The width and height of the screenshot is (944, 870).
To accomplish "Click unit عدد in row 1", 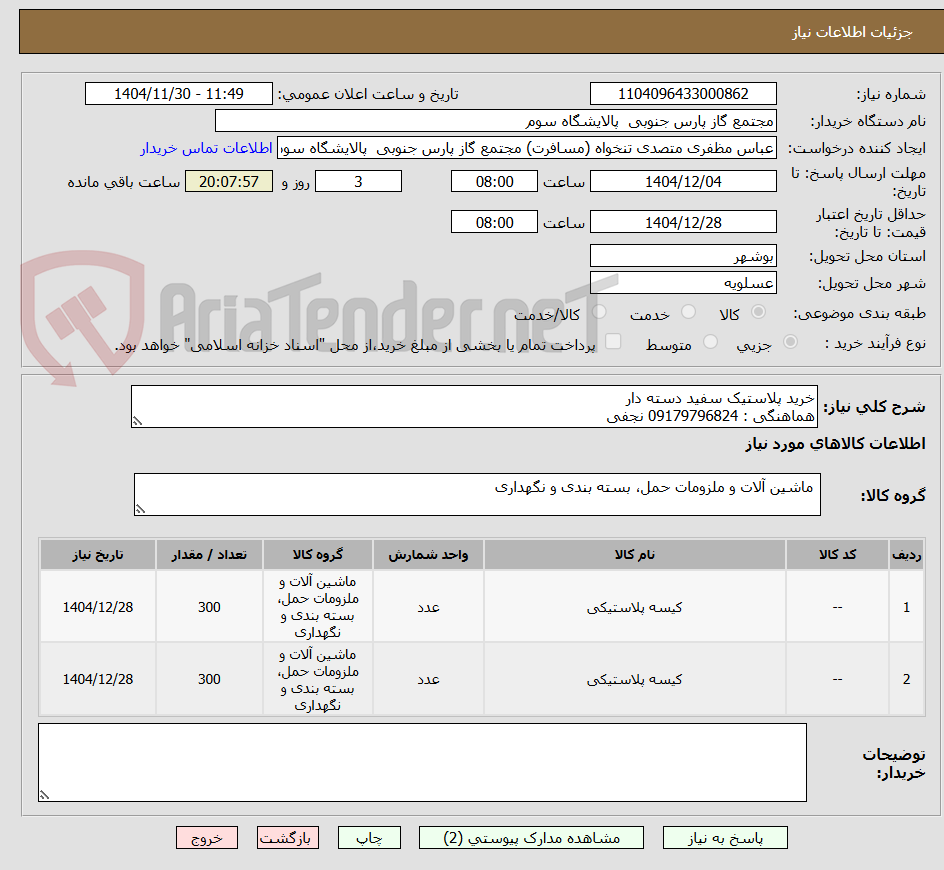I will coord(428,607).
